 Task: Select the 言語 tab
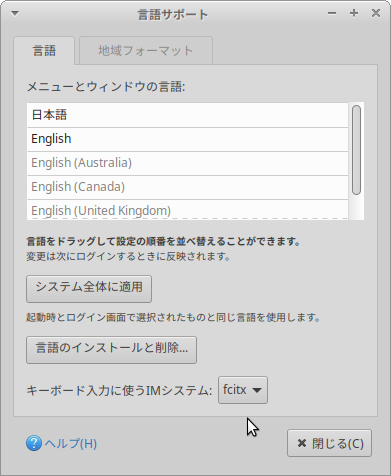click(x=44, y=51)
